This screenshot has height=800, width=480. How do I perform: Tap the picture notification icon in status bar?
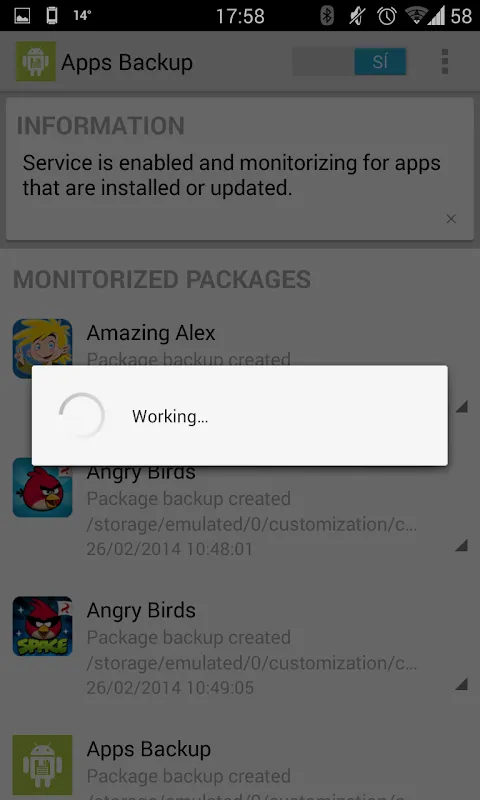pyautogui.click(x=22, y=16)
